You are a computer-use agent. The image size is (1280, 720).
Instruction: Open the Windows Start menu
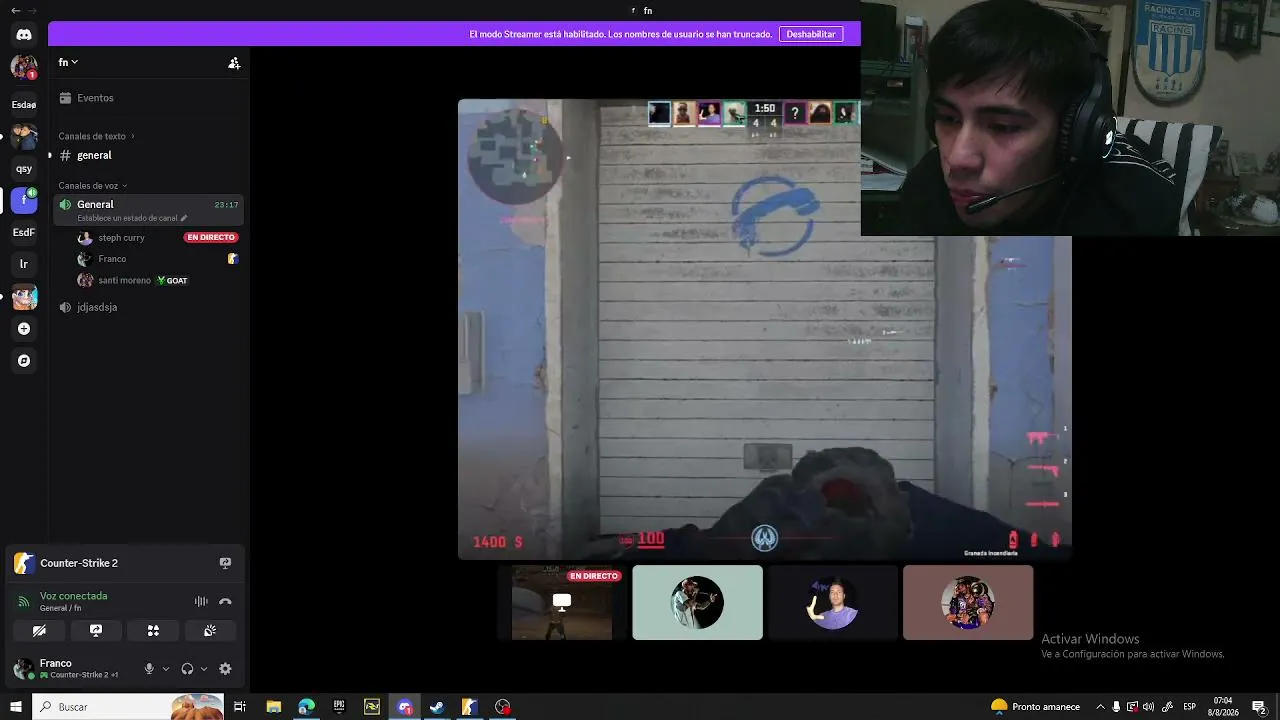(16, 707)
